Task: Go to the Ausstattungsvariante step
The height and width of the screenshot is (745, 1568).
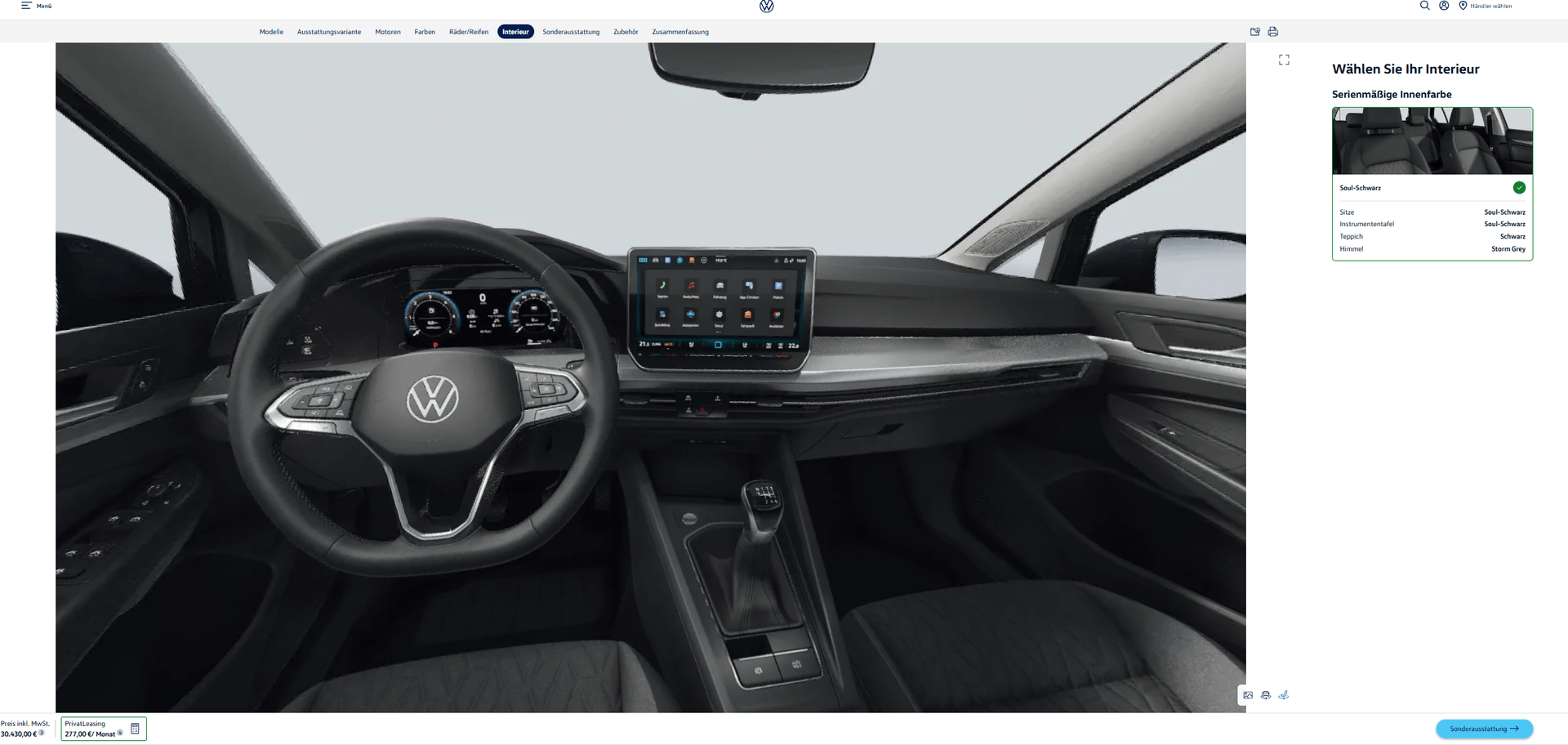Action: (329, 32)
